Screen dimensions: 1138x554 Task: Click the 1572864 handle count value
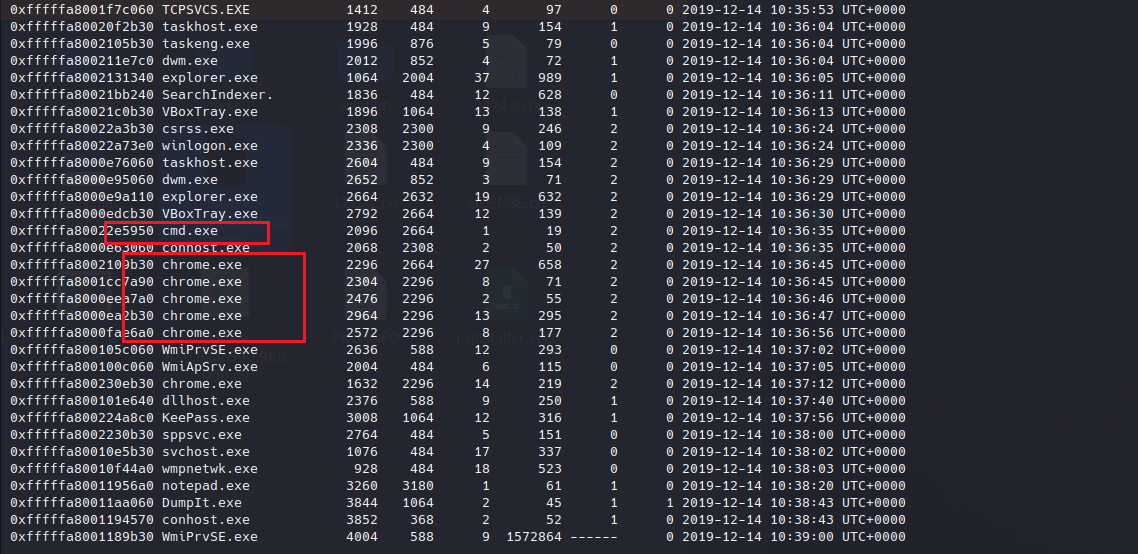click(535, 537)
